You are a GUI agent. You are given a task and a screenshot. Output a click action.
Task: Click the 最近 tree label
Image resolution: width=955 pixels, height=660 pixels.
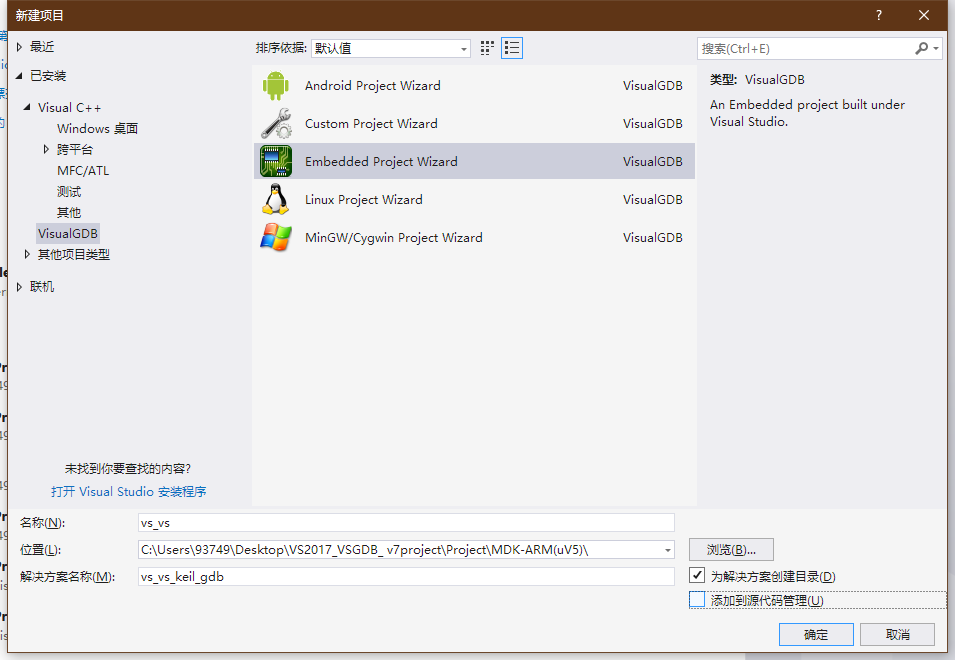point(42,47)
